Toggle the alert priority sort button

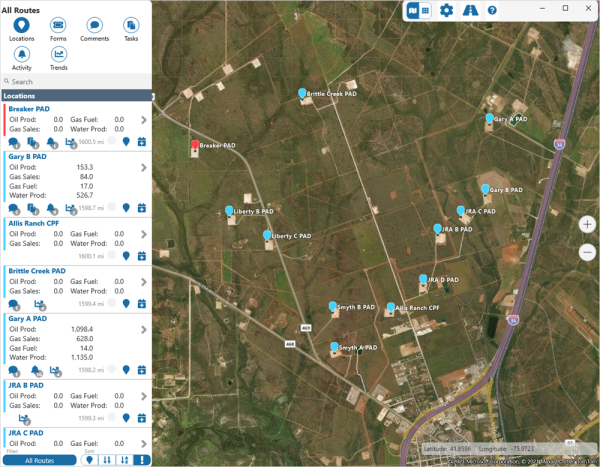[142, 460]
